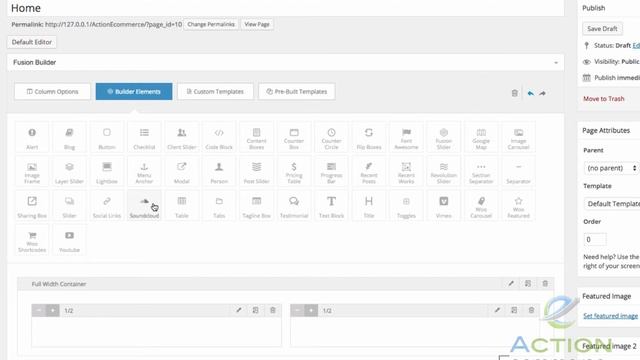The image size is (640, 360).
Task: Open the Template dropdown
Action: tap(612, 204)
